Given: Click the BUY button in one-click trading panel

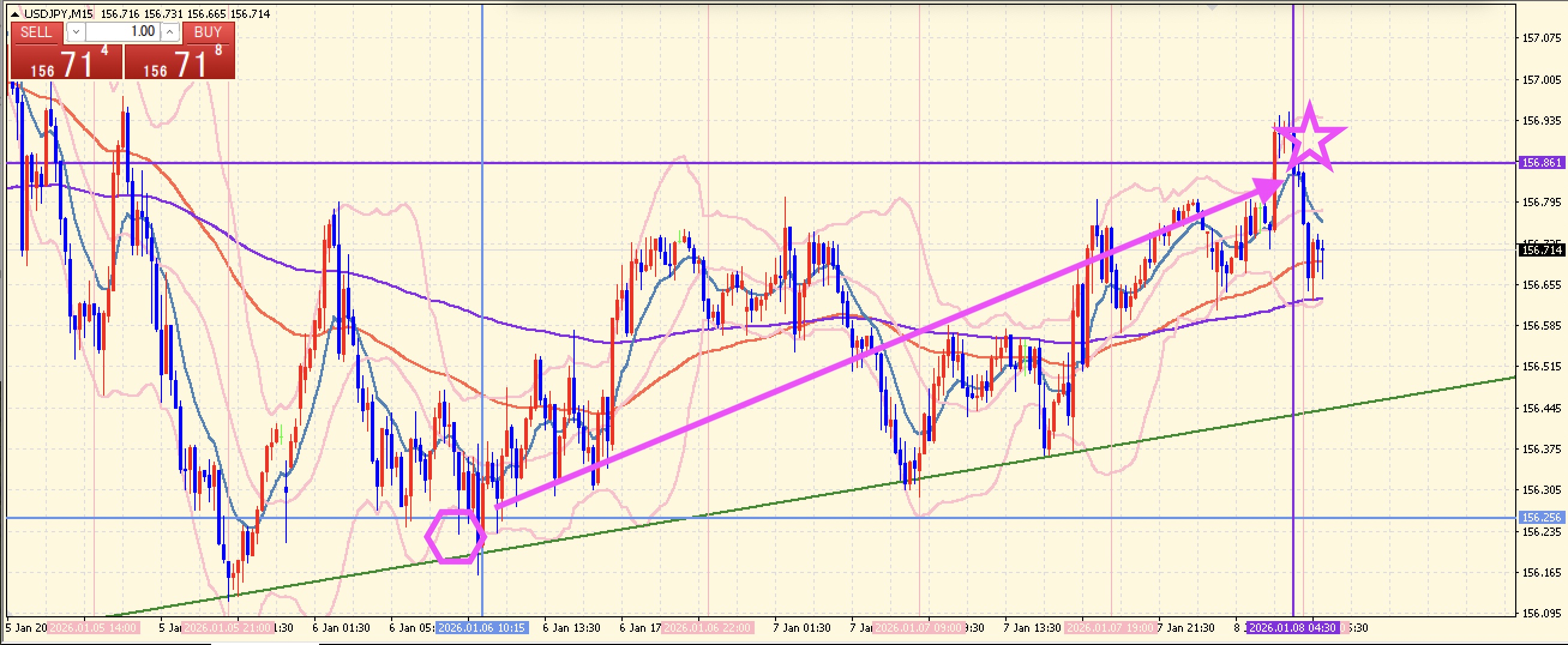Looking at the screenshot, I should point(208,32).
